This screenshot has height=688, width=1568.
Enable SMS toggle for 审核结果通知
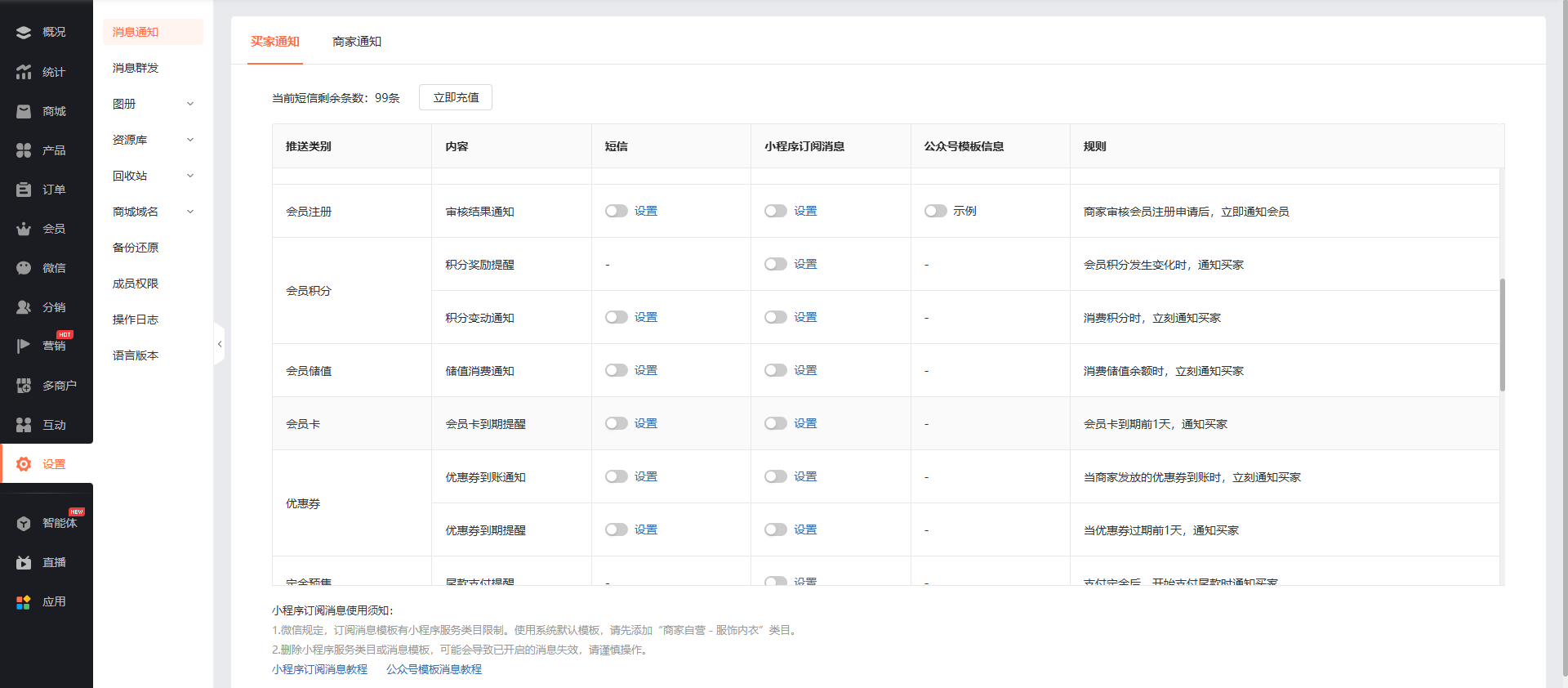[x=616, y=211]
